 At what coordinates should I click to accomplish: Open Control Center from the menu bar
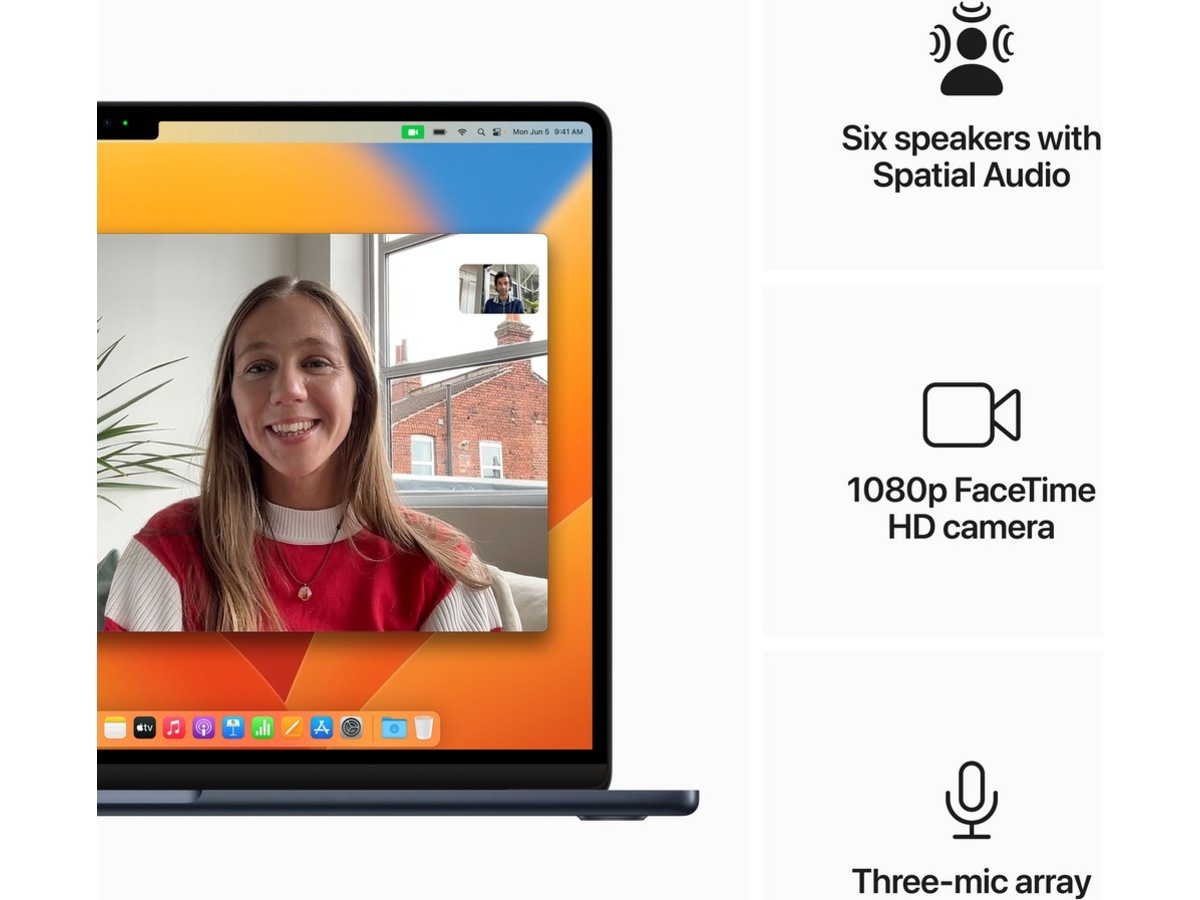tap(497, 132)
